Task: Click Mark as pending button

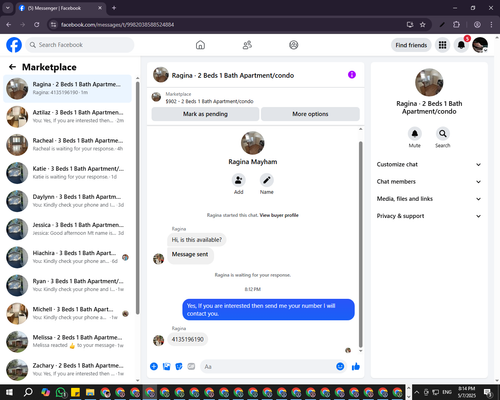Action: pyautogui.click(x=205, y=114)
